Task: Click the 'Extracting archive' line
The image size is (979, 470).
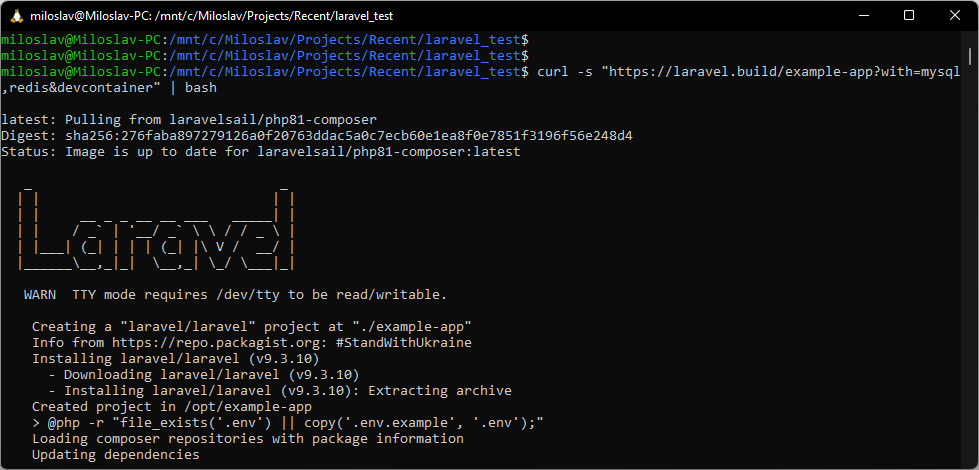Action: (x=280, y=391)
